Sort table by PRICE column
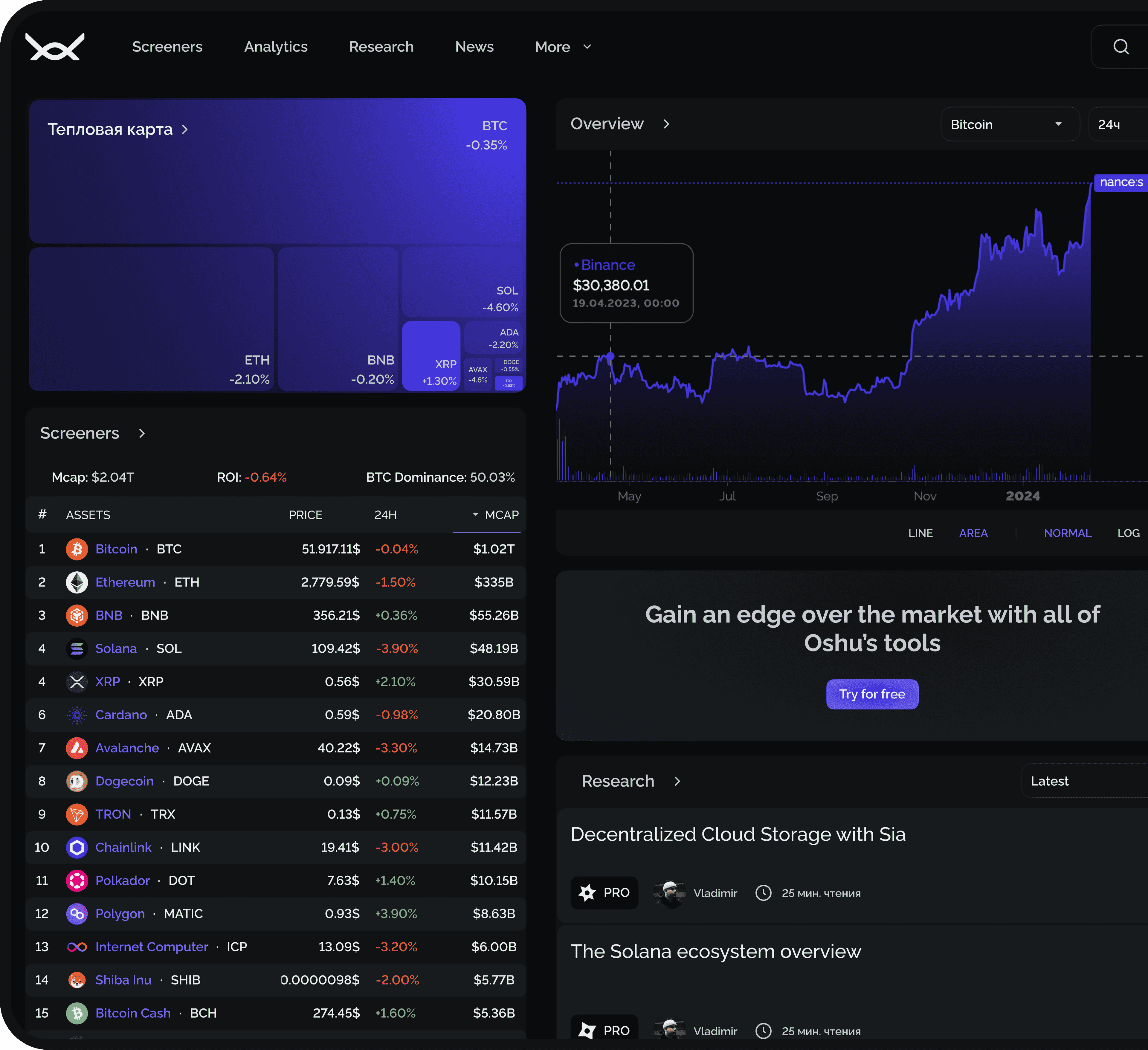Image resolution: width=1148 pixels, height=1050 pixels. [305, 515]
